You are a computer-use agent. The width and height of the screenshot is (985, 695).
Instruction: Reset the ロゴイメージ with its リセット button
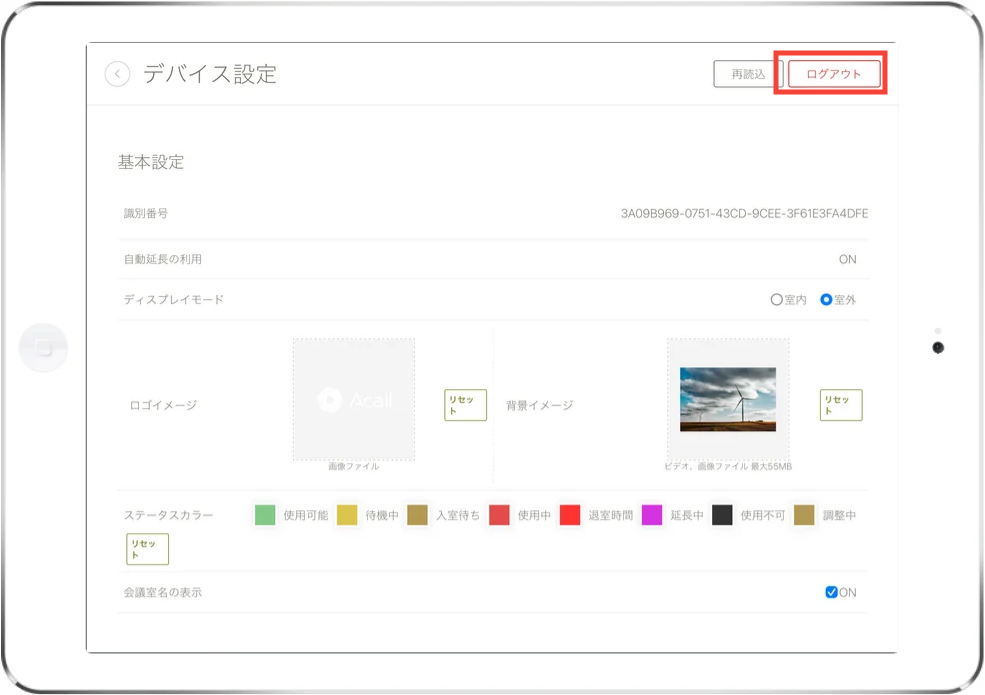click(465, 405)
